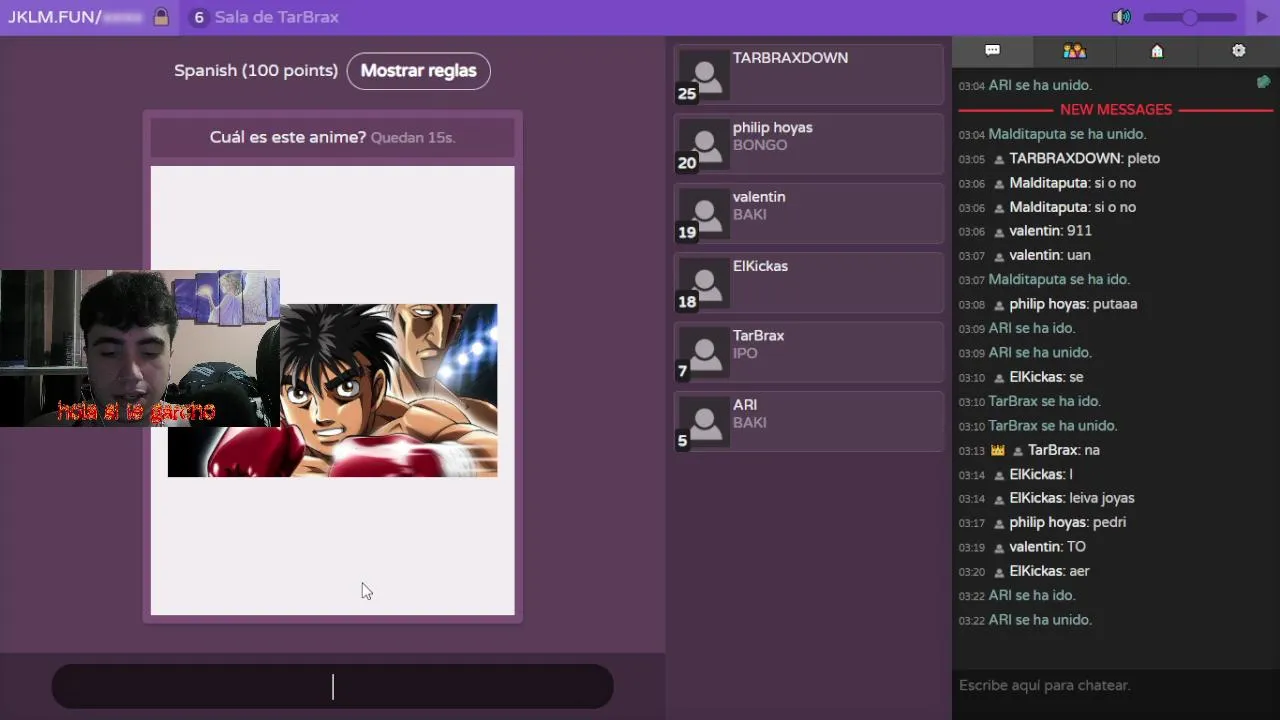Click user icon beside 'ElKickas: se'
This screenshot has height=720, width=1280.
[998, 378]
